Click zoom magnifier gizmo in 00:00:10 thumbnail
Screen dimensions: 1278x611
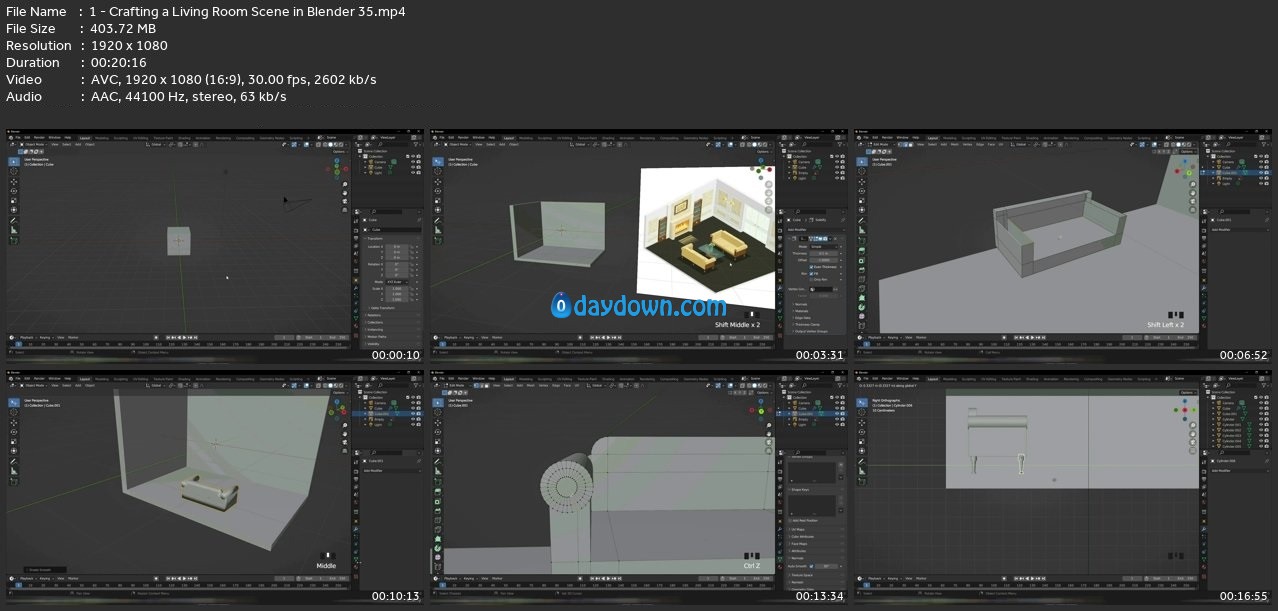point(346,182)
